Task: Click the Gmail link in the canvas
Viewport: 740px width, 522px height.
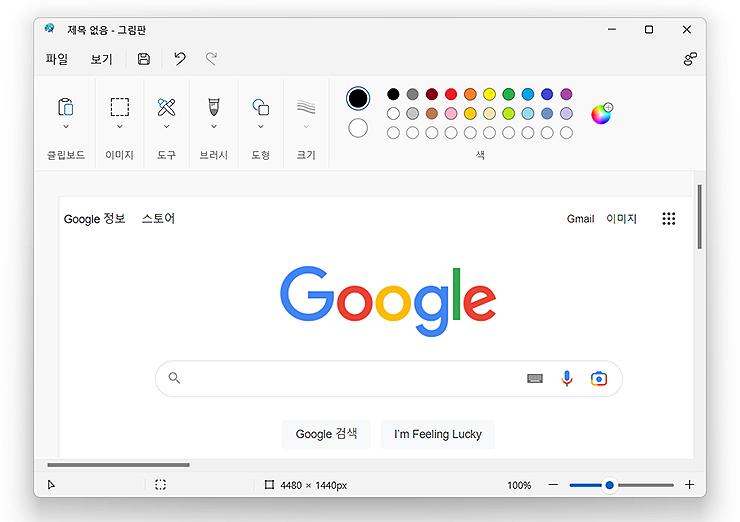Action: point(580,219)
